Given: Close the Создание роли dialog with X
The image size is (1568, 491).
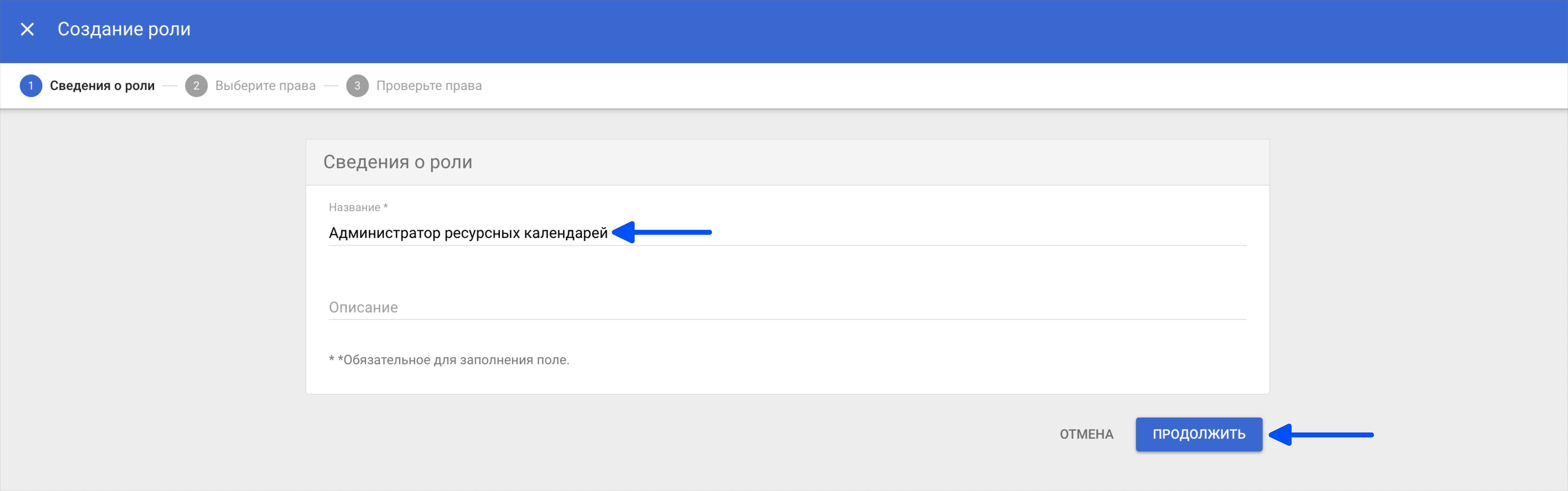Looking at the screenshot, I should 27,29.
